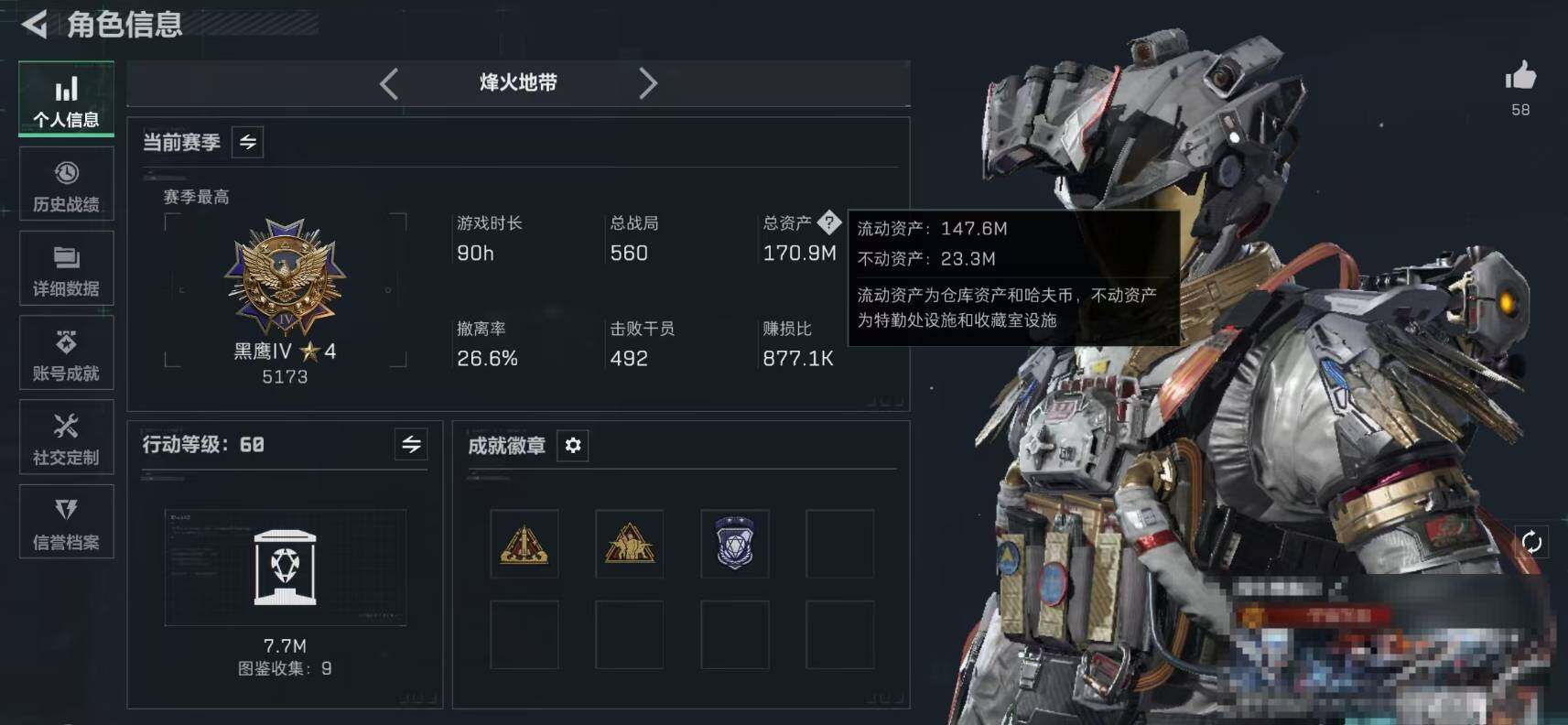Toggle the 行动等级 swap icon

(x=411, y=445)
